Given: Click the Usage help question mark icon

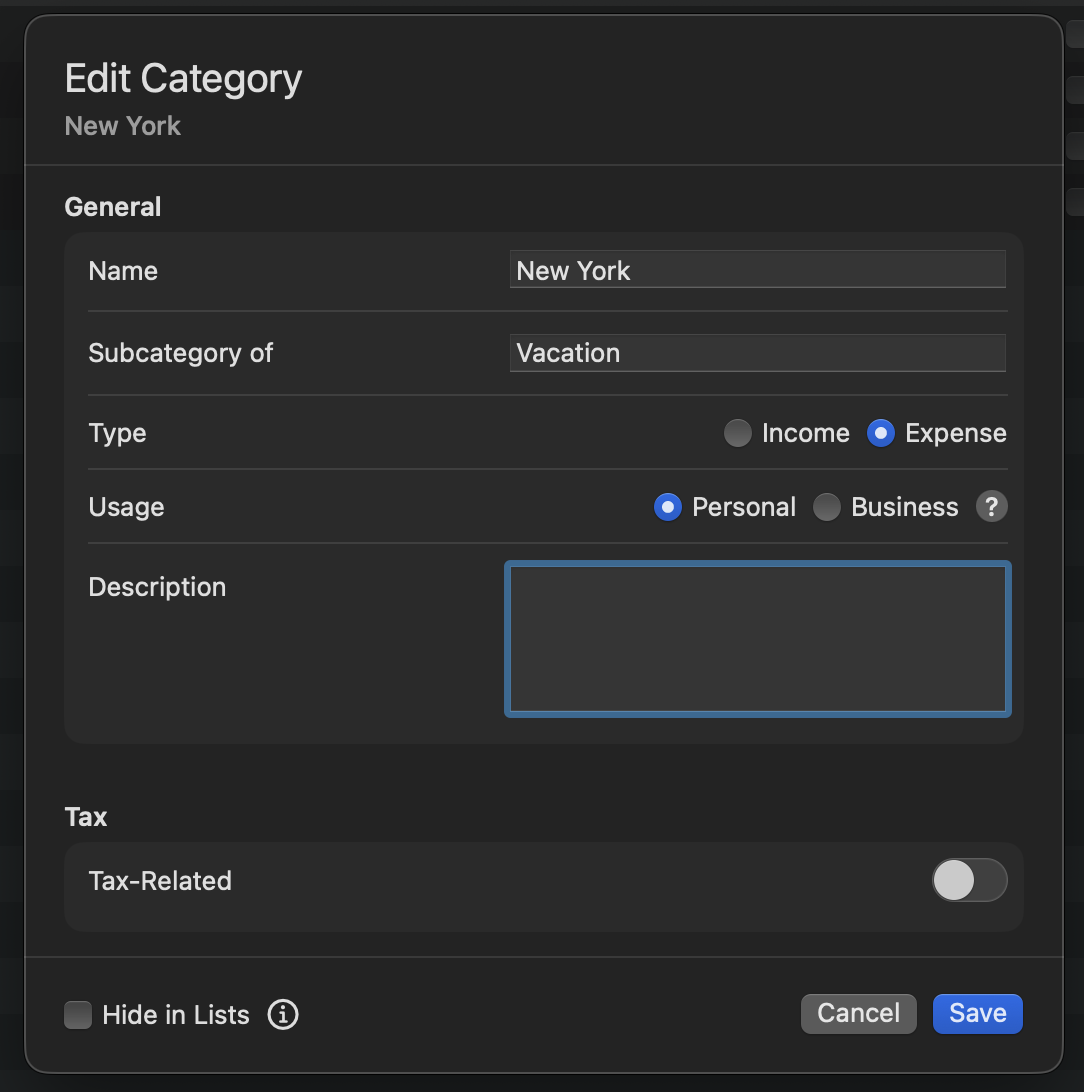Looking at the screenshot, I should [x=991, y=507].
